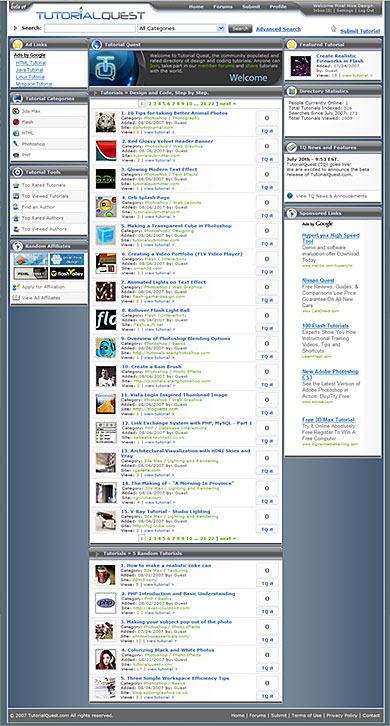Screen dimensions: 390x726
Task: Click the View TQ News info icon
Action: [x=290, y=196]
